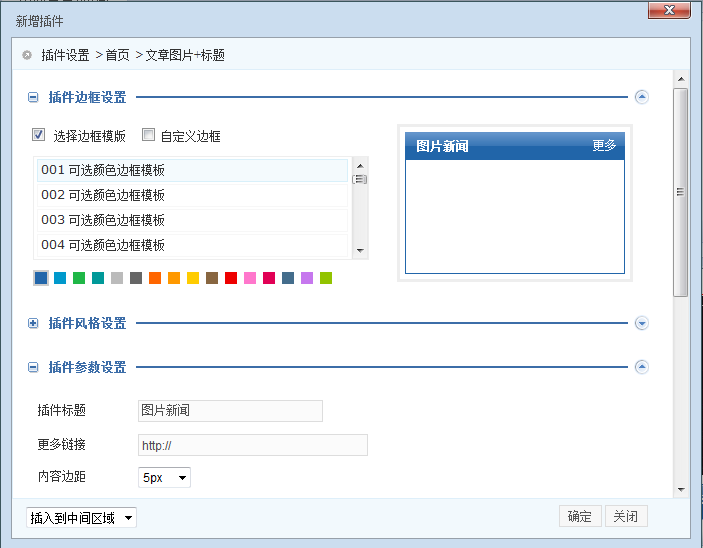This screenshot has width=703, height=548.
Task: Click the gear icon beside 插件设置 breadcrumb
Action: pyautogui.click(x=27, y=55)
